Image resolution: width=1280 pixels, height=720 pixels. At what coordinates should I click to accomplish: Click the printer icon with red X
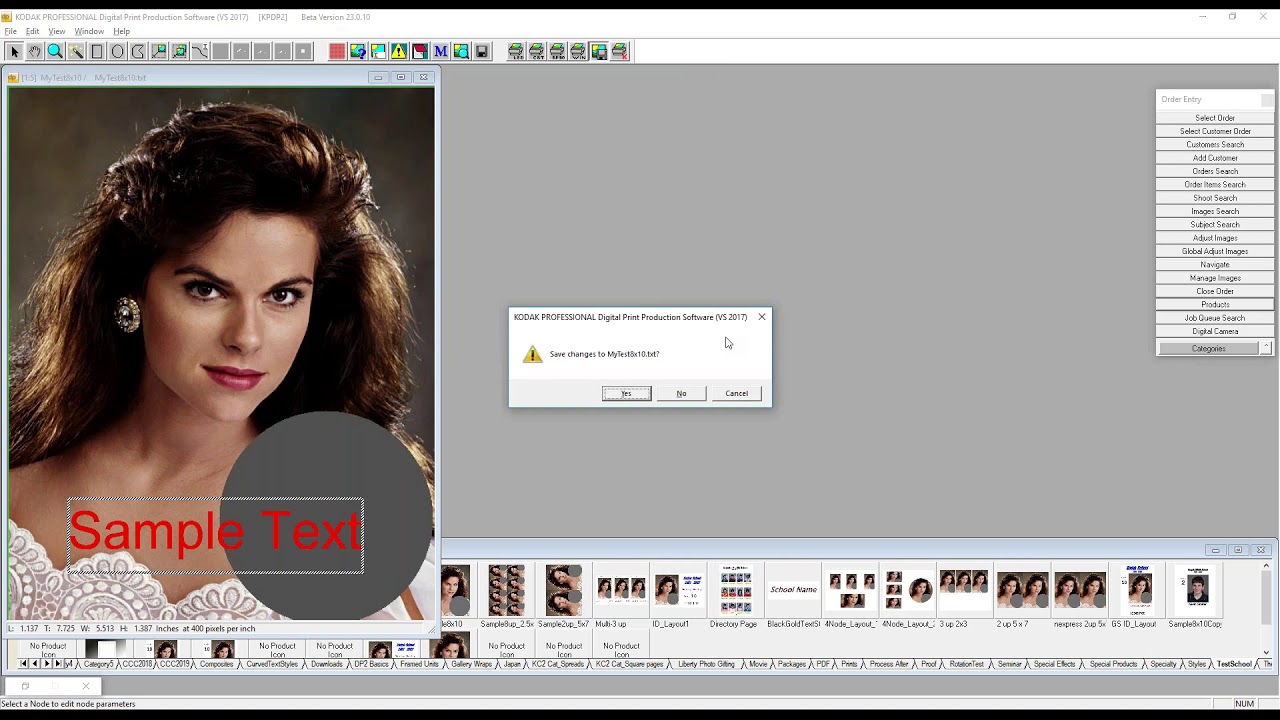(620, 51)
